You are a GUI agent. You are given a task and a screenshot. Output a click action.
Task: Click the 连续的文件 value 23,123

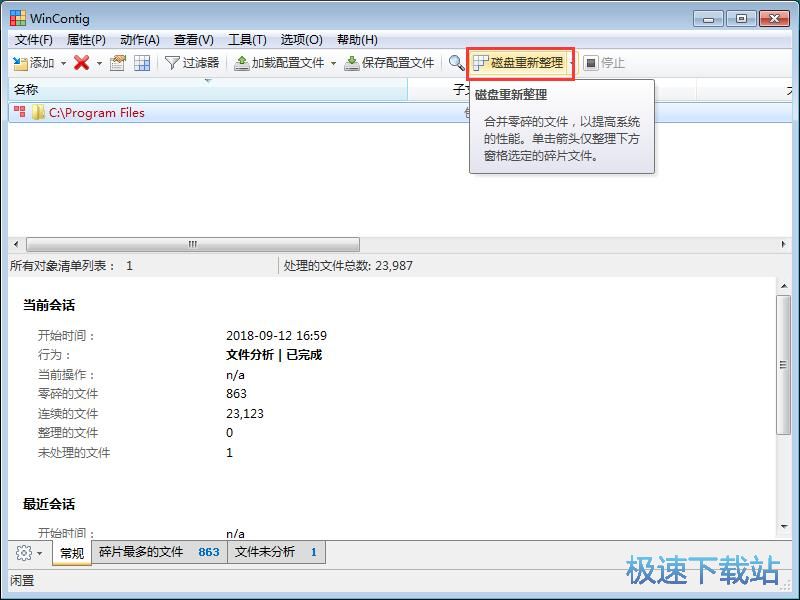[x=245, y=413]
